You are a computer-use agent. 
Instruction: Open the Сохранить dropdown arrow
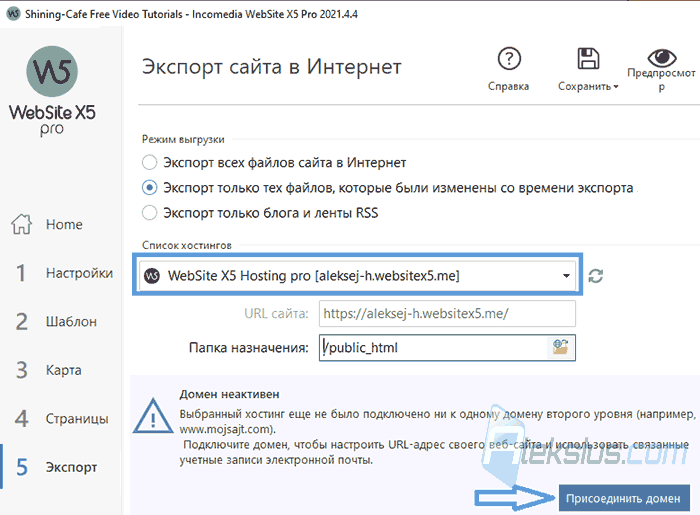pos(616,87)
